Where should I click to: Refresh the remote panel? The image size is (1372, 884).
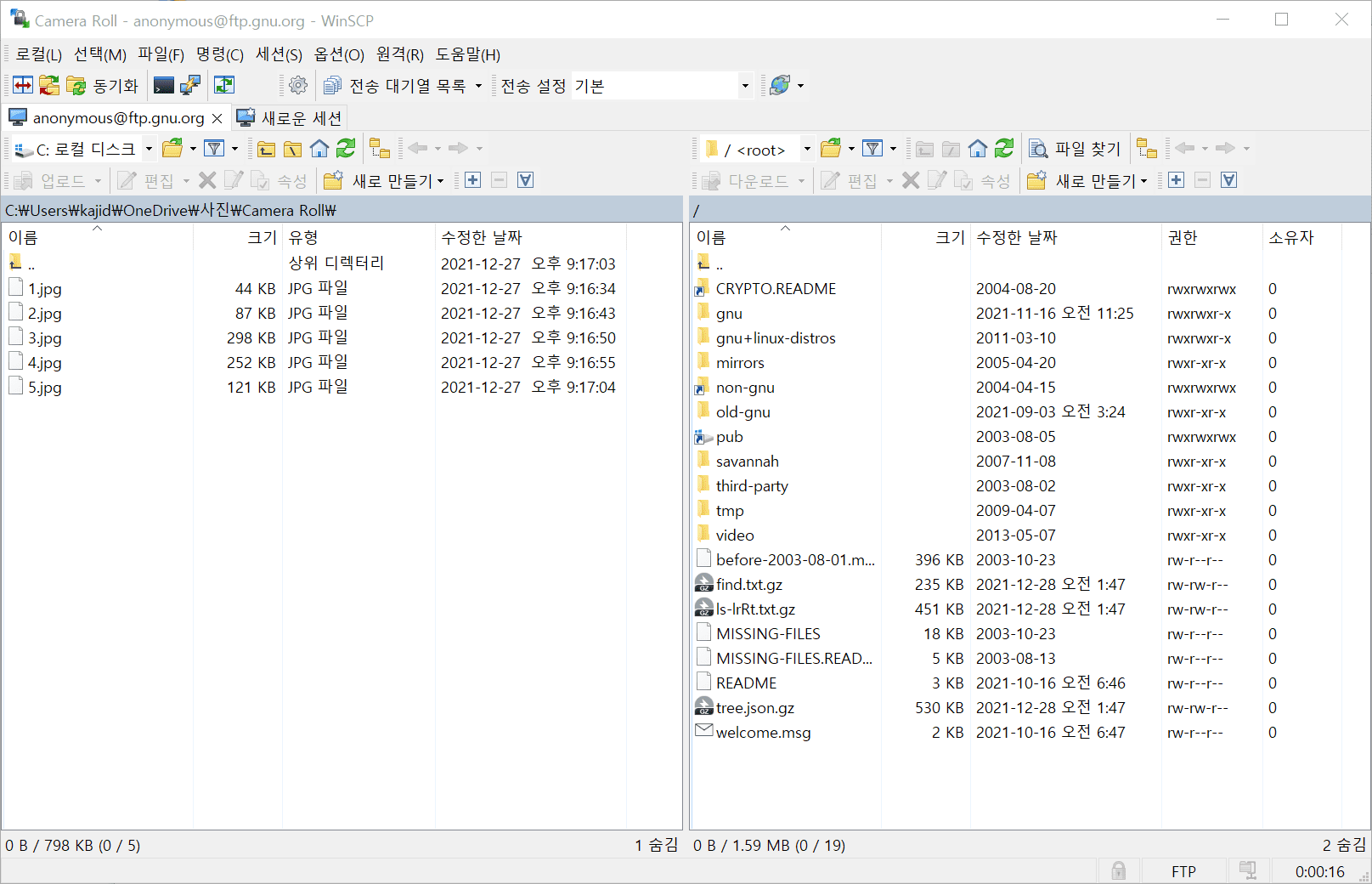1004,149
